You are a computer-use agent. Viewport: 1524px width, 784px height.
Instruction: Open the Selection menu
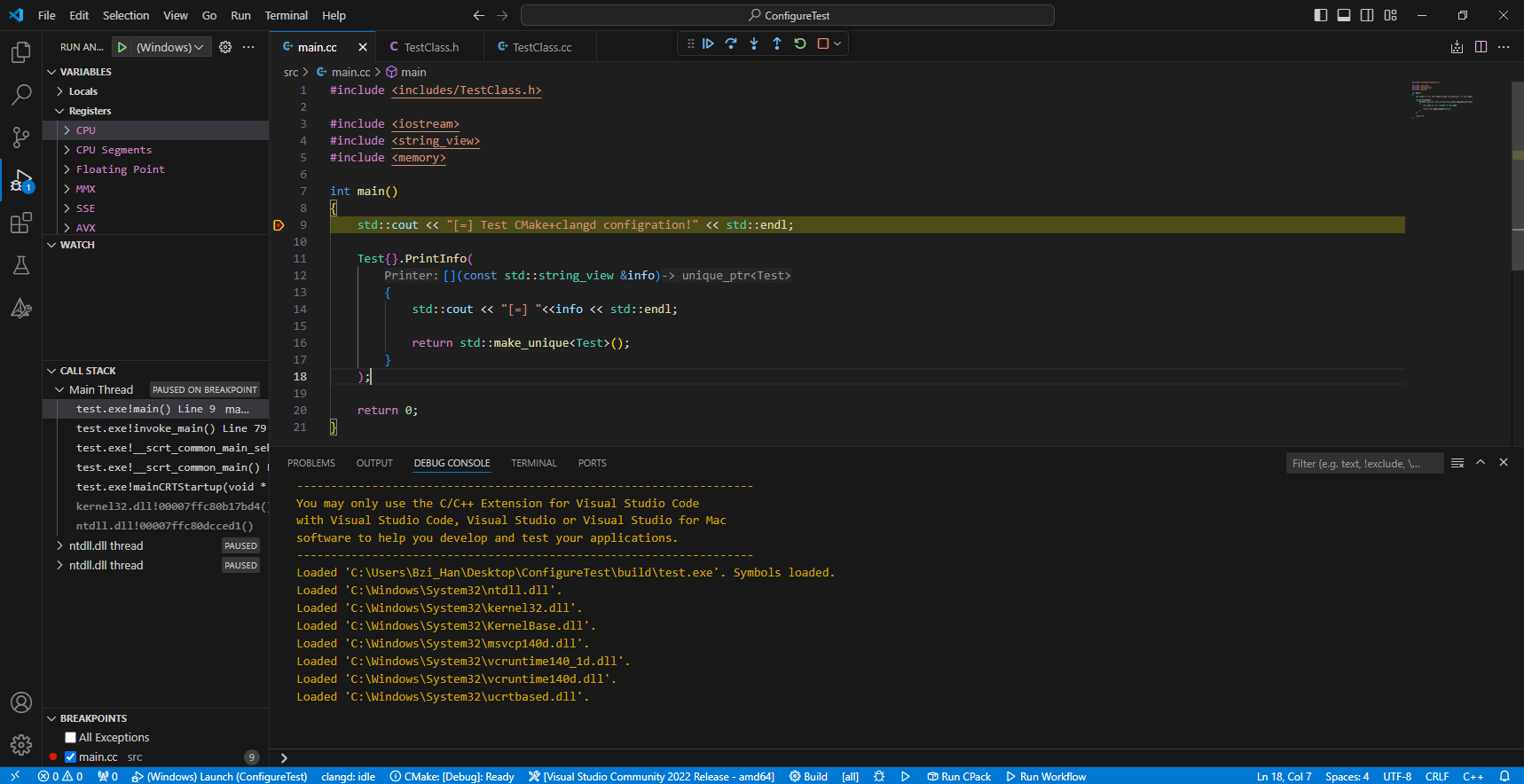[x=126, y=15]
